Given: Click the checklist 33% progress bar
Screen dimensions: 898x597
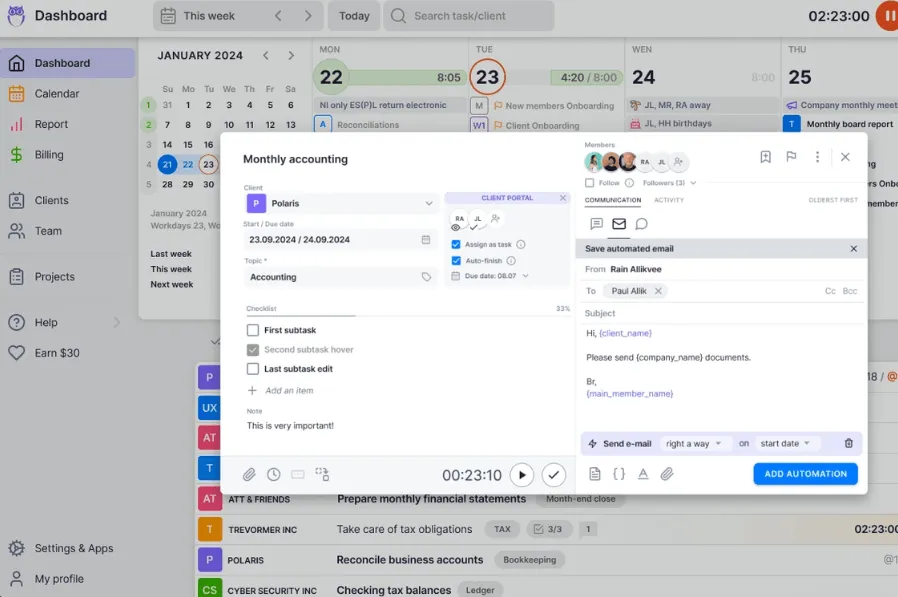Looking at the screenshot, I should [408, 315].
